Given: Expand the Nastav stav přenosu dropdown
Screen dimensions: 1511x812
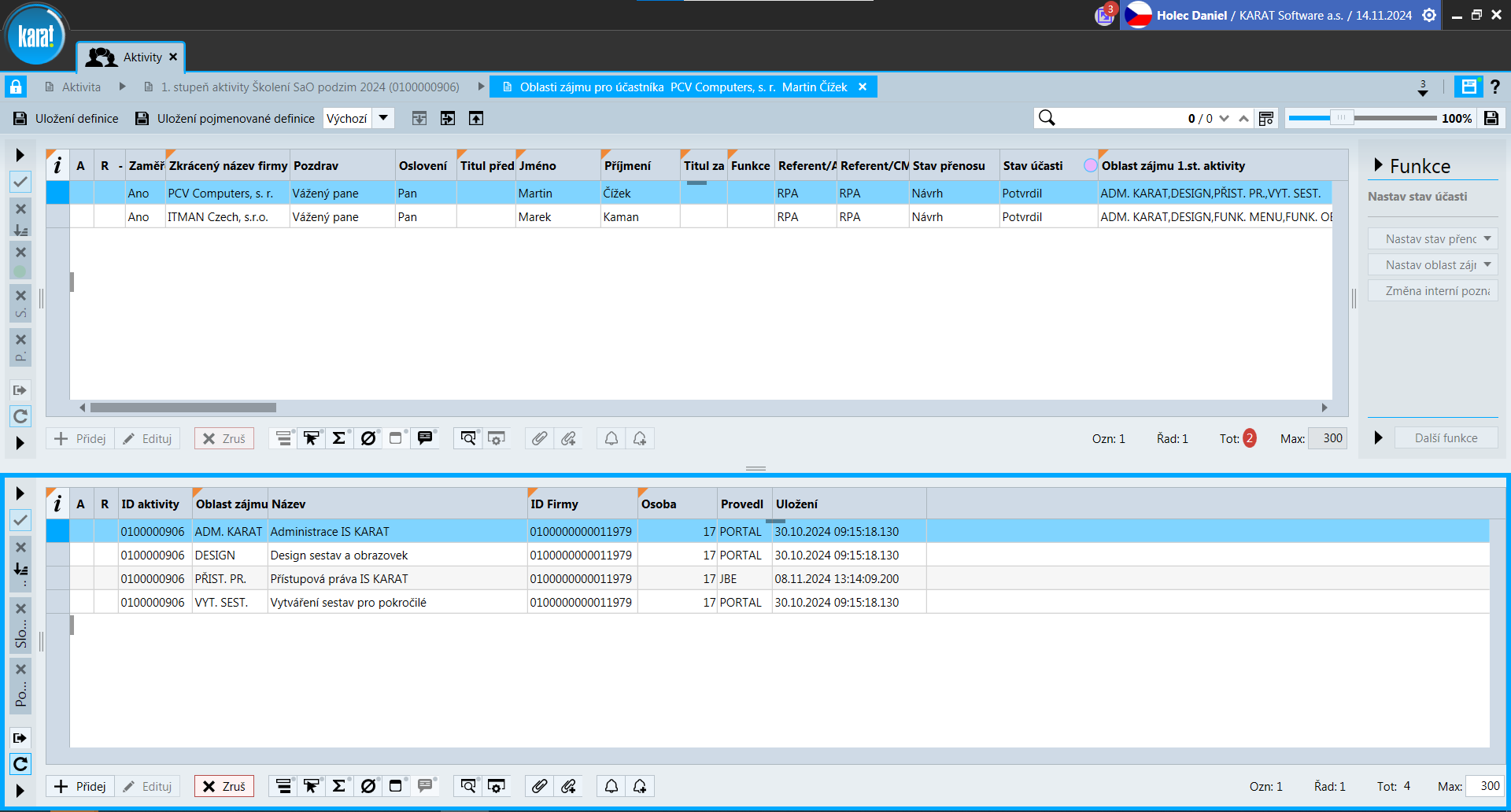Looking at the screenshot, I should (1487, 238).
